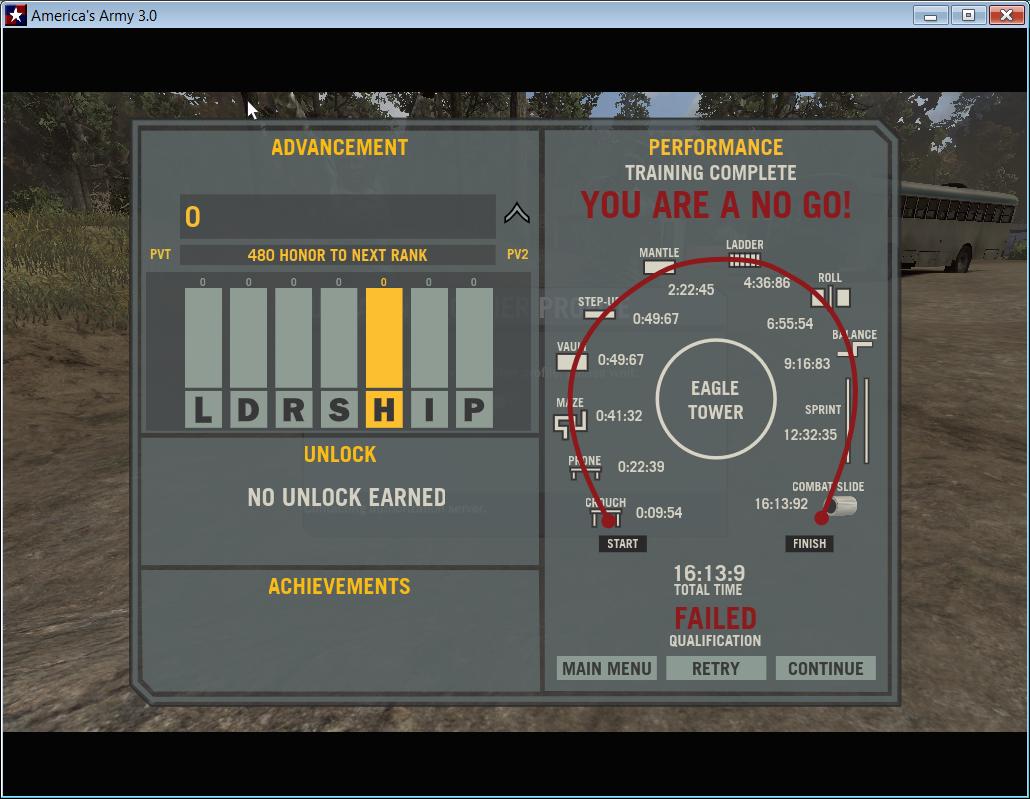Screen dimensions: 1030x799
Task: Click the America's Army star title icon
Action: click(16, 15)
